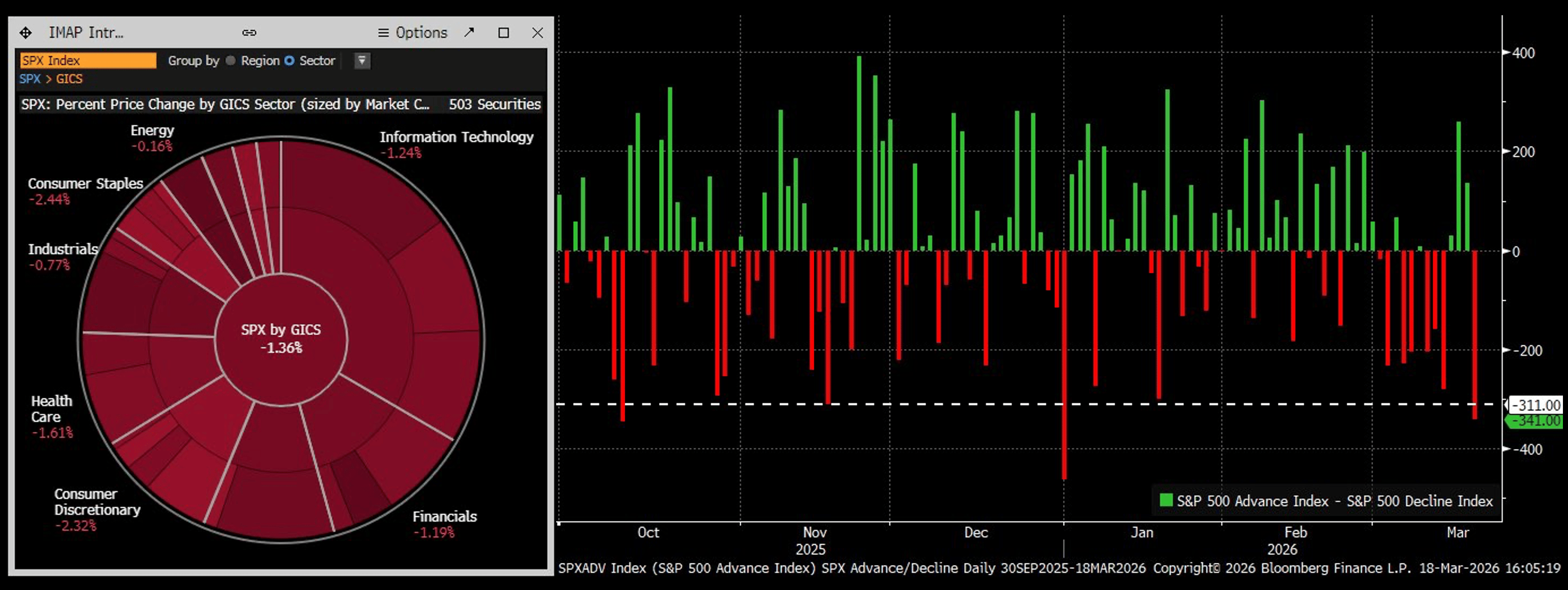Select the Sector radio button

(x=290, y=61)
